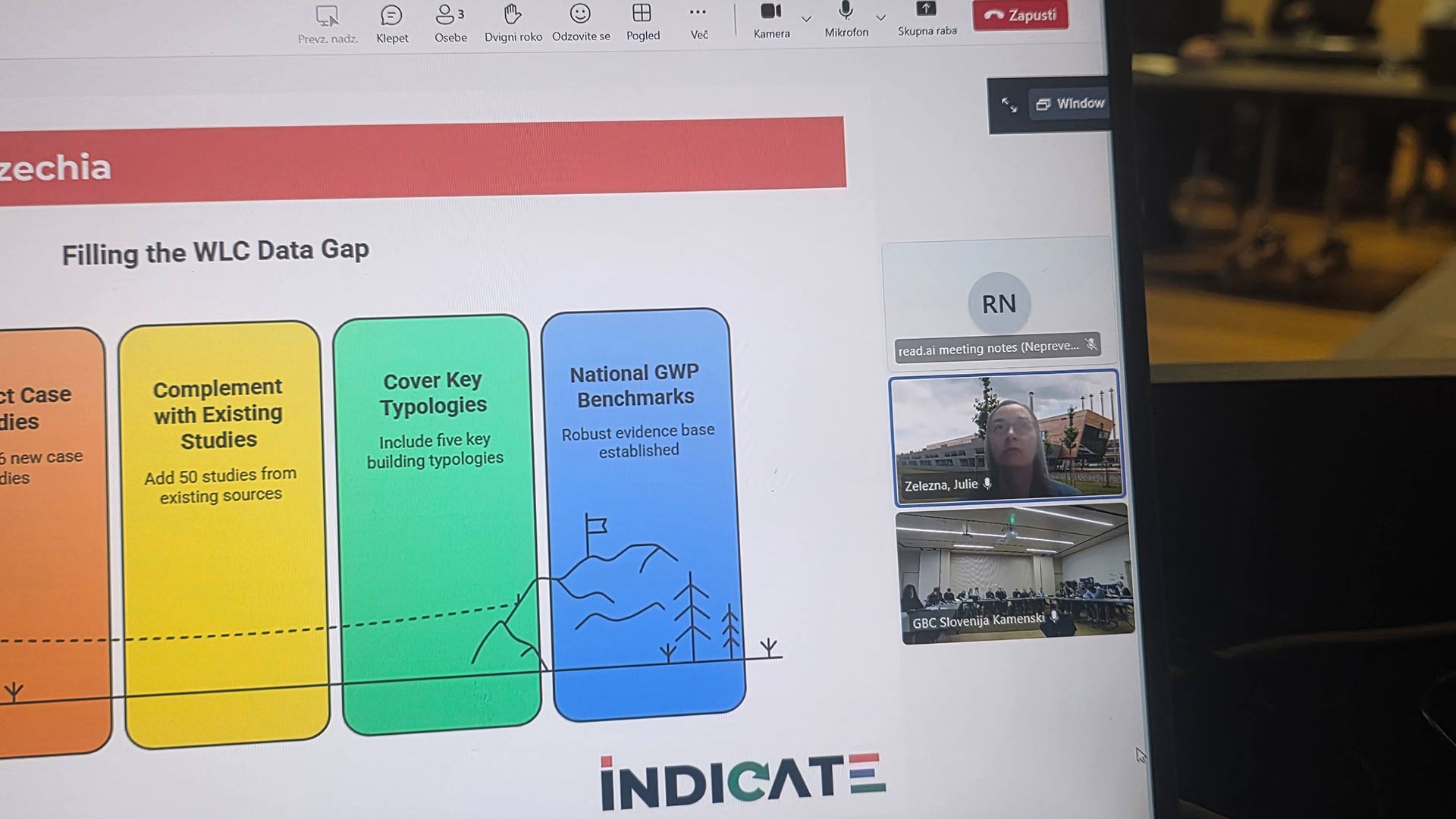The image size is (1456, 819).
Task: Open the Več more options menu
Action: pyautogui.click(x=698, y=13)
